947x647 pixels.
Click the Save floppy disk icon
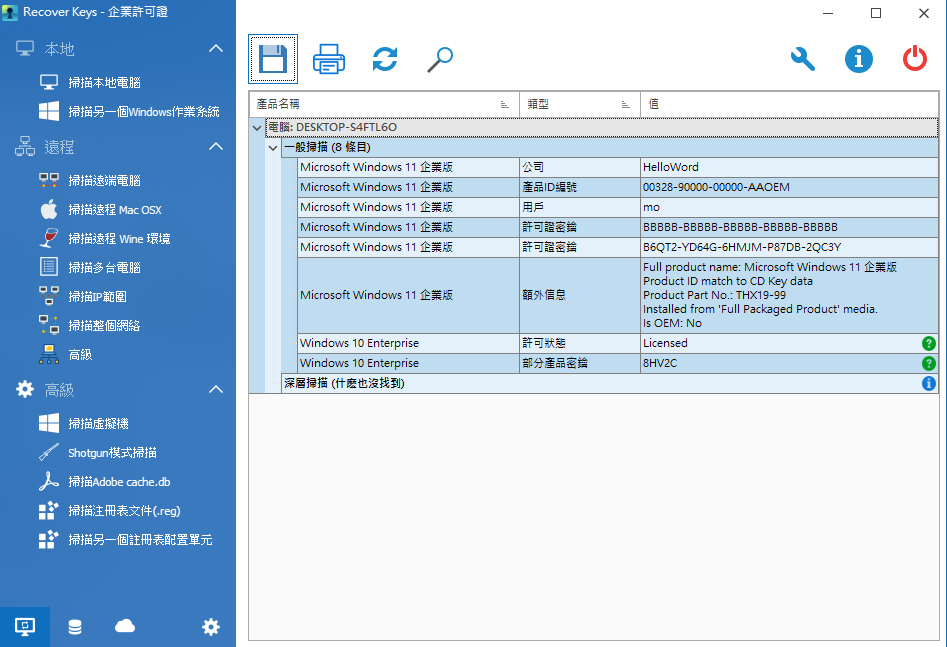click(272, 59)
